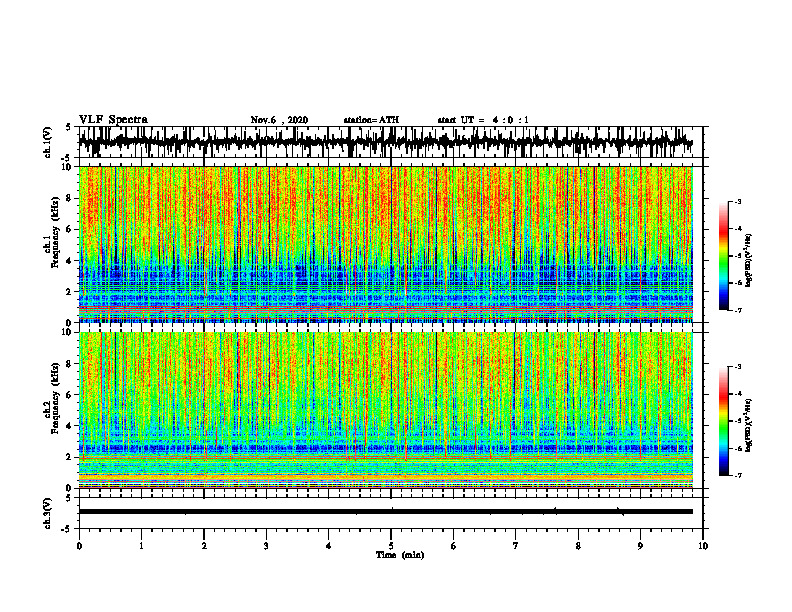Screen dimensions: 792x612
Task: Click the ch.1 spectrogram color scale bar
Action: [x=723, y=256]
